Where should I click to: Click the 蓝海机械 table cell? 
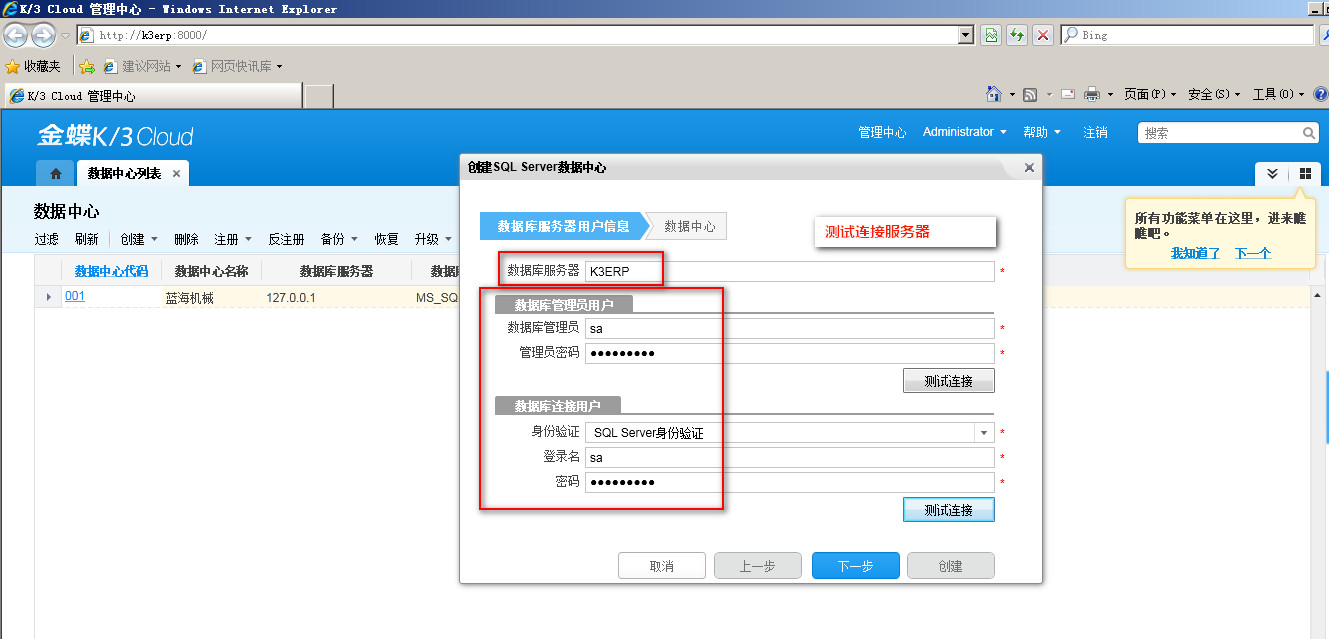189,298
